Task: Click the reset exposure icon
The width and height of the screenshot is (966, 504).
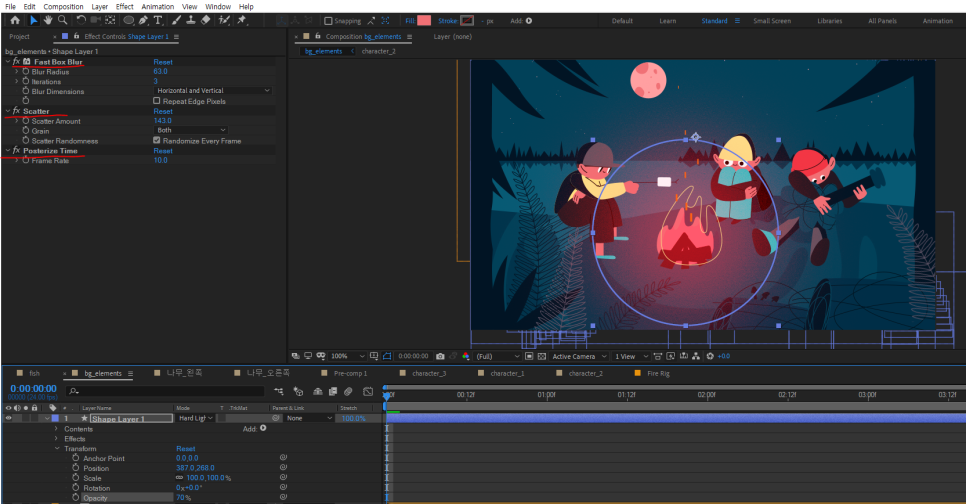Action: click(x=710, y=356)
